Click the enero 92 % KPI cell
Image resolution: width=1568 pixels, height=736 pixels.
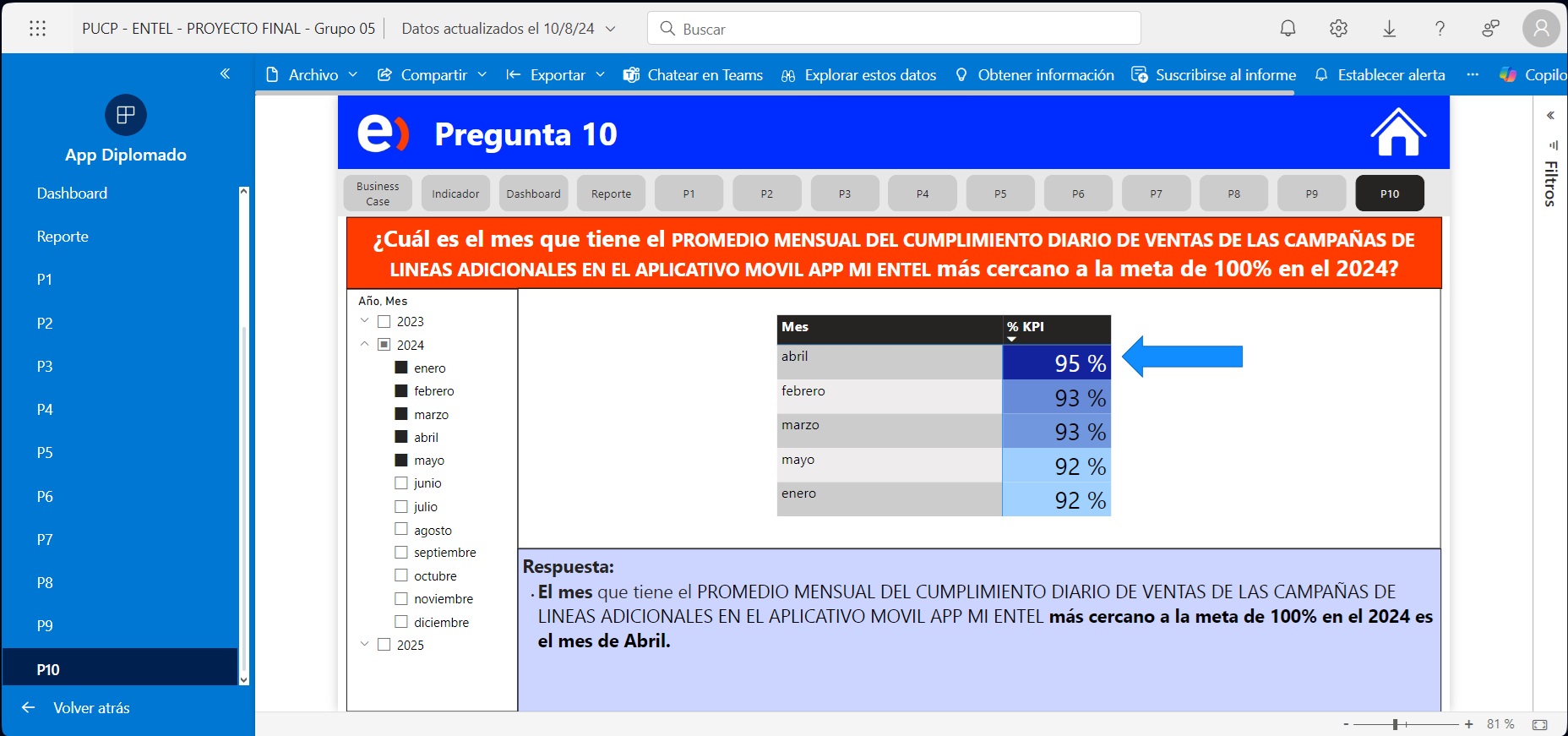click(1057, 499)
